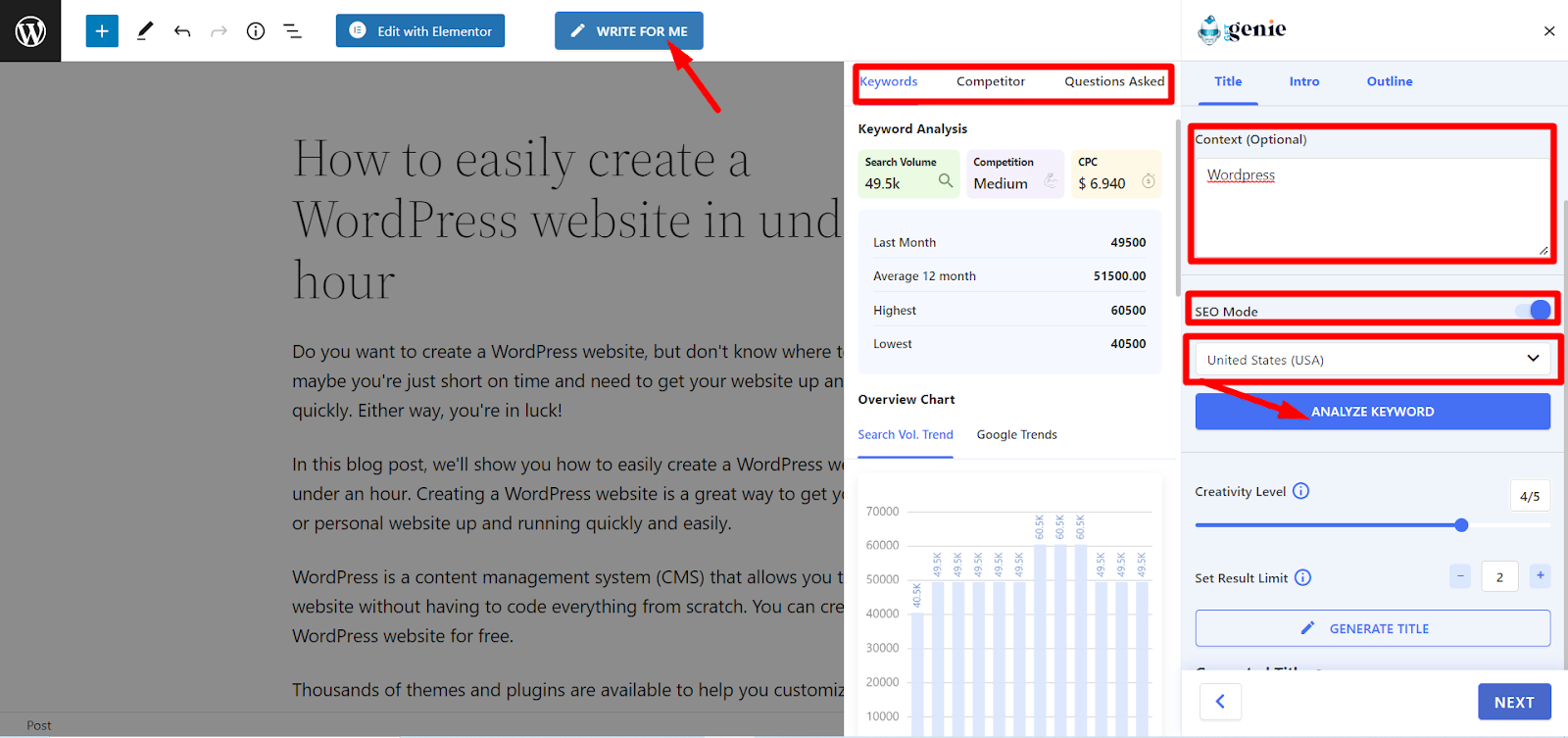Image resolution: width=1568 pixels, height=738 pixels.
Task: Switch to the Competitor tab
Action: 991,81
